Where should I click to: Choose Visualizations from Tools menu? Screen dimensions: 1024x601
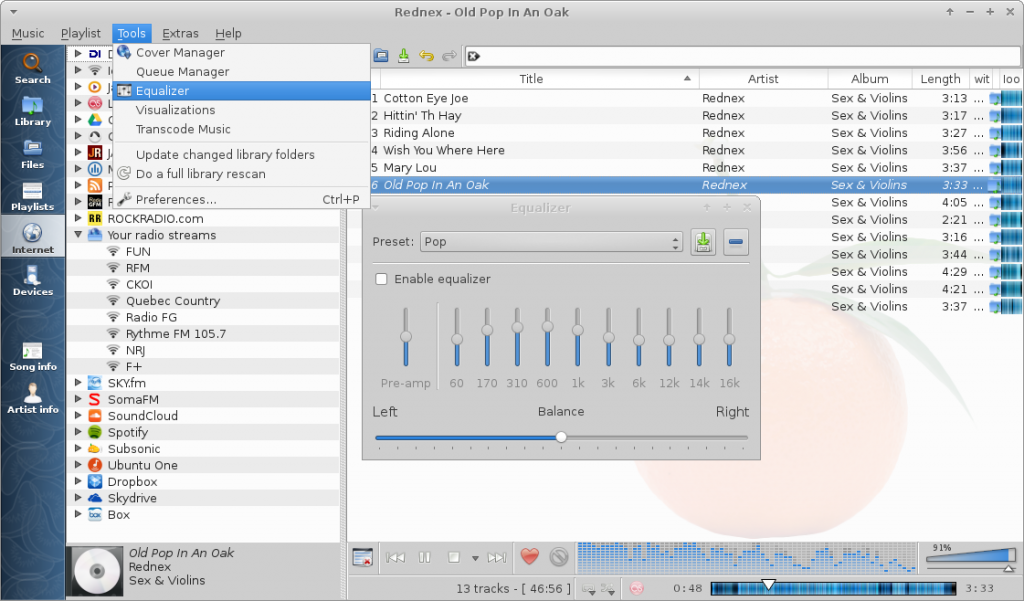point(242,110)
